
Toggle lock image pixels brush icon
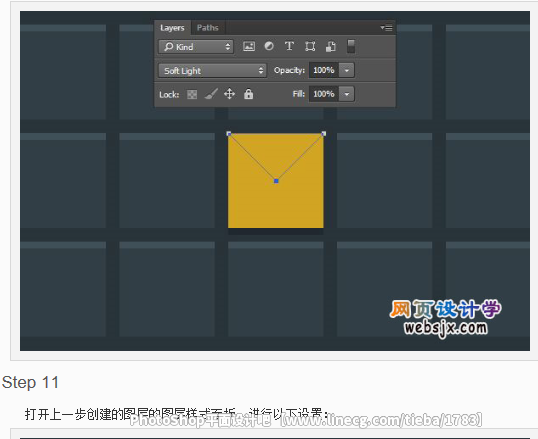click(211, 94)
